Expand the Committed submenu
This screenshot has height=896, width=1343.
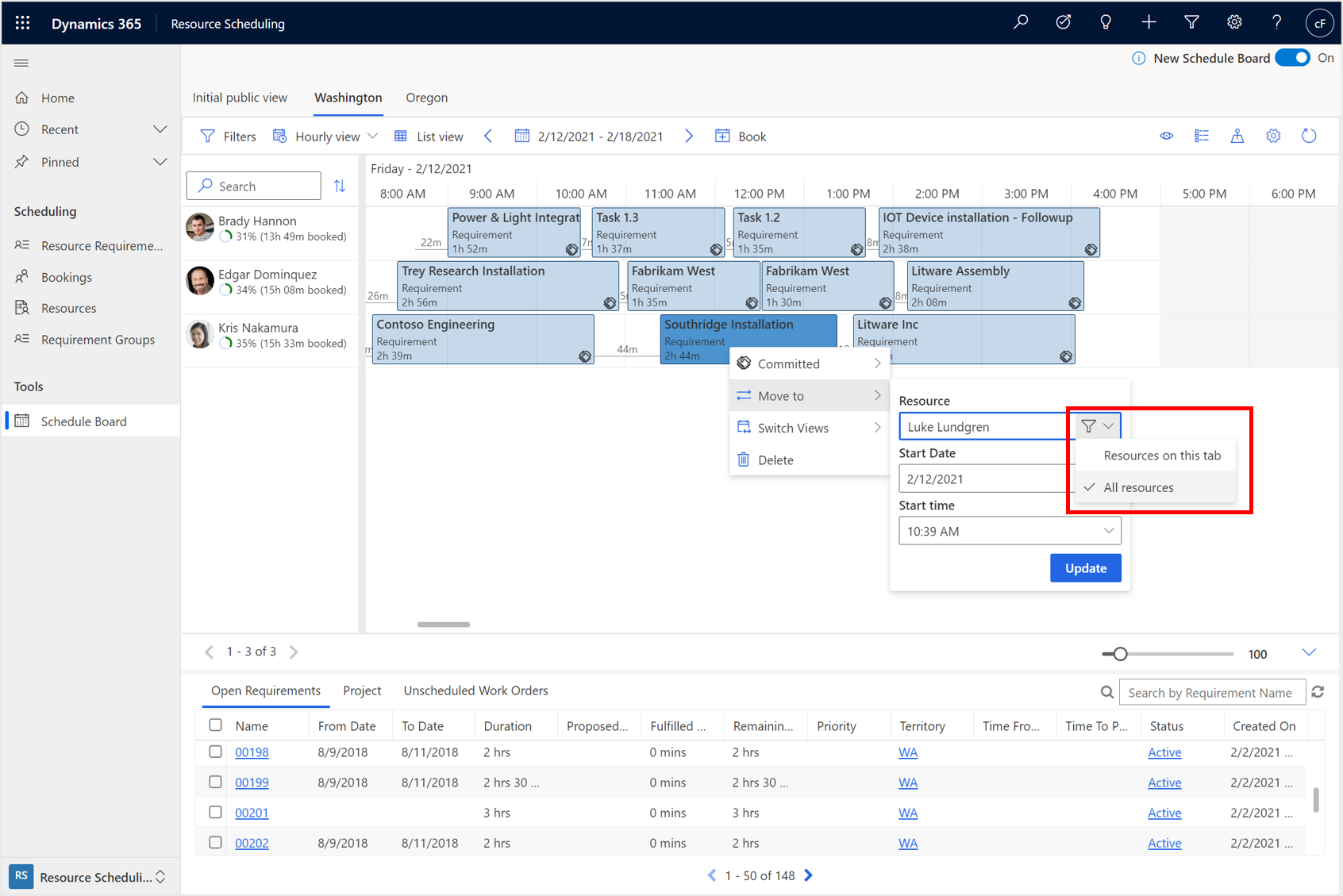pos(810,363)
